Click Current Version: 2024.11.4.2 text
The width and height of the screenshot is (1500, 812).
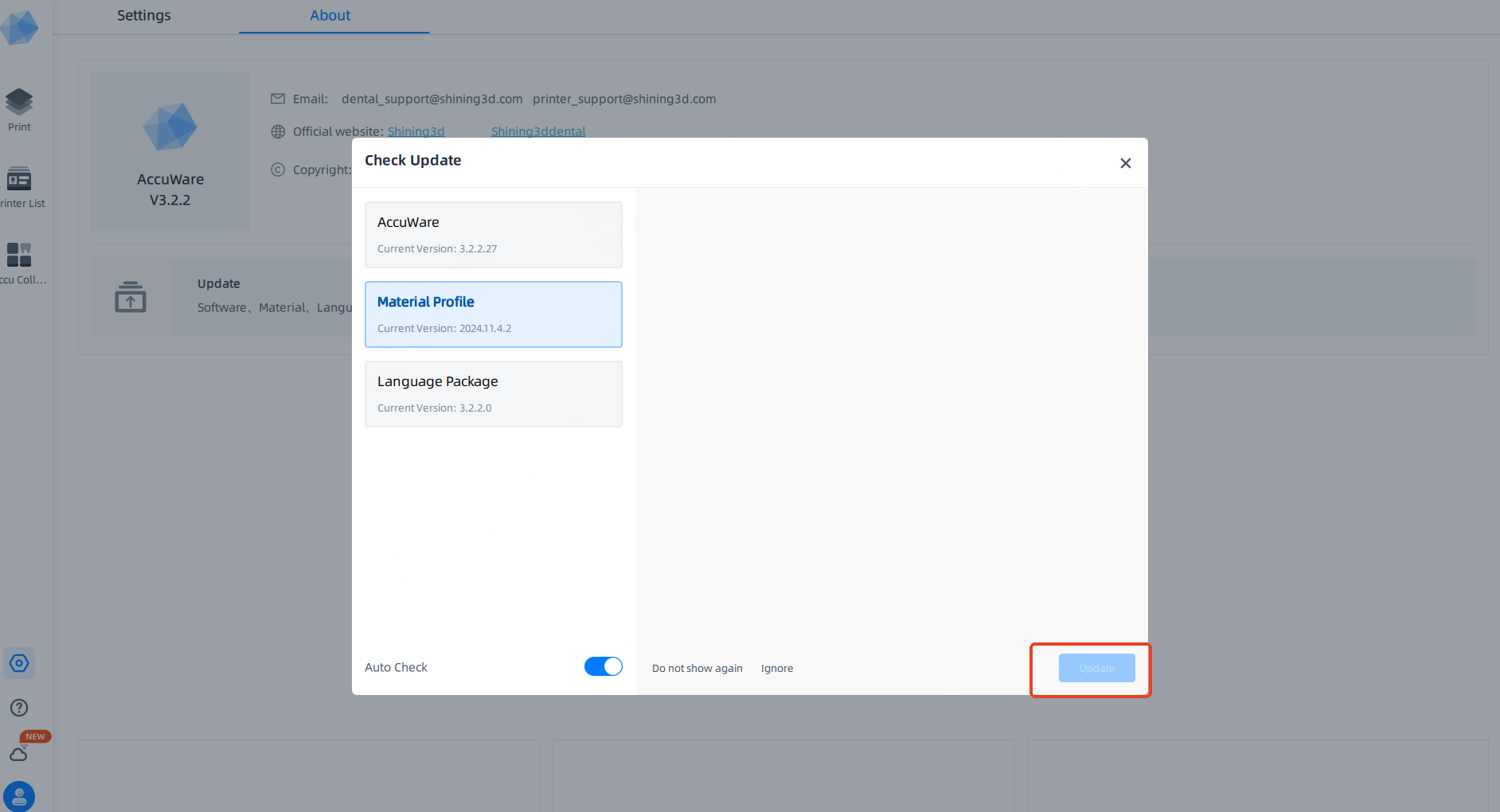(x=444, y=328)
